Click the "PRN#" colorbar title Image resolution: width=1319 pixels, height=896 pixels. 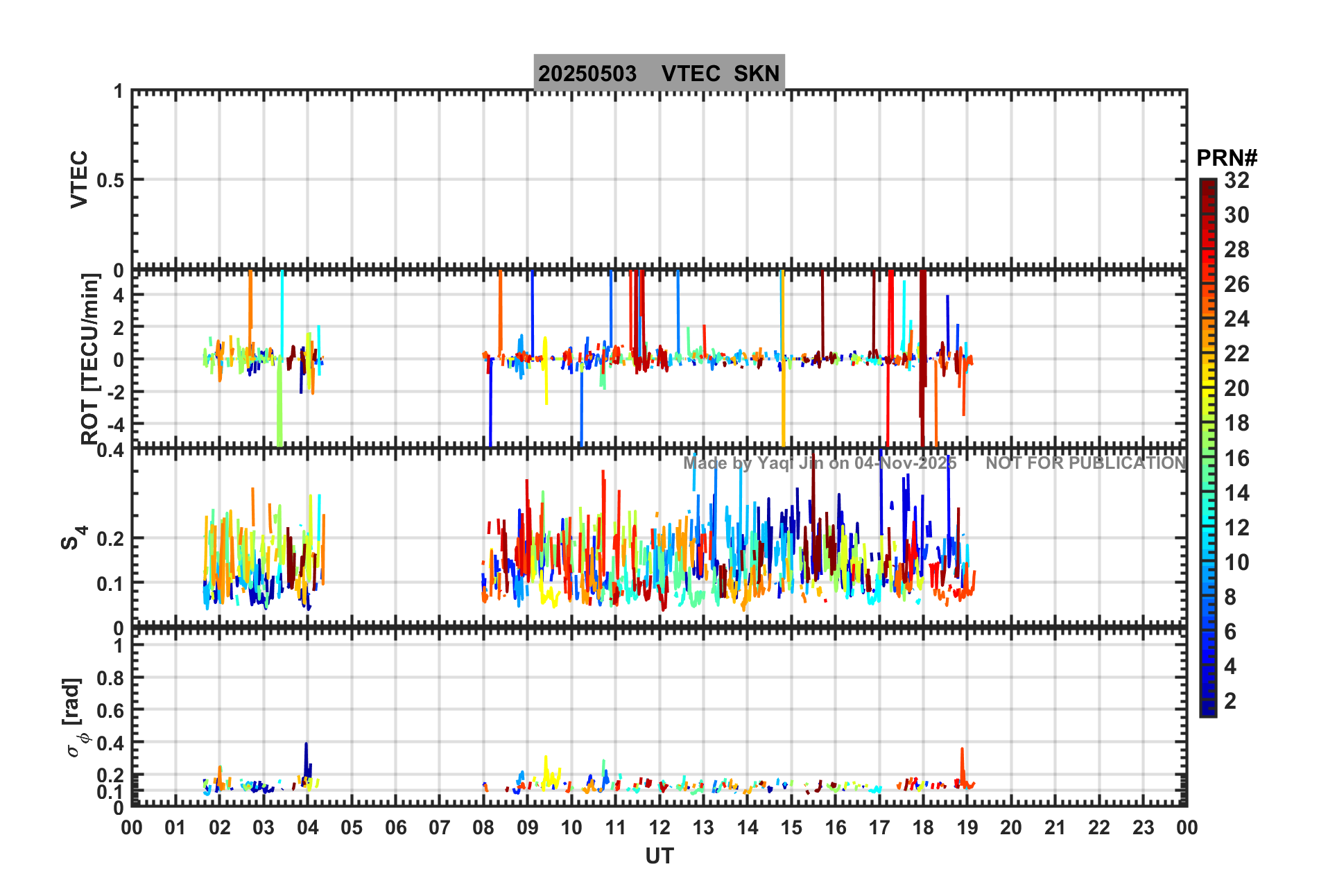[1227, 158]
